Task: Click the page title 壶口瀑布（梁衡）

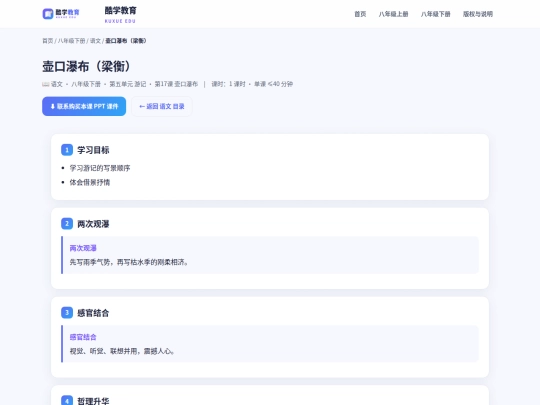Action: pyautogui.click(x=86, y=66)
